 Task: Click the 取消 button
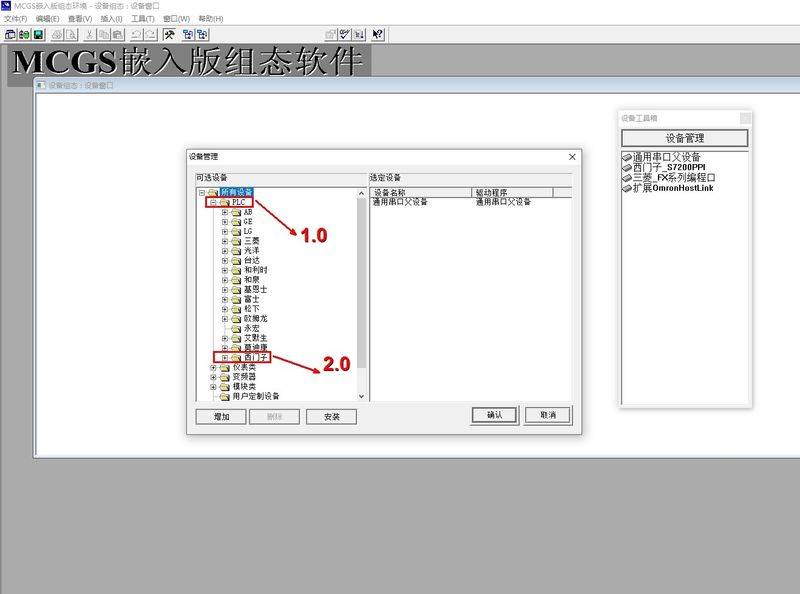point(548,415)
